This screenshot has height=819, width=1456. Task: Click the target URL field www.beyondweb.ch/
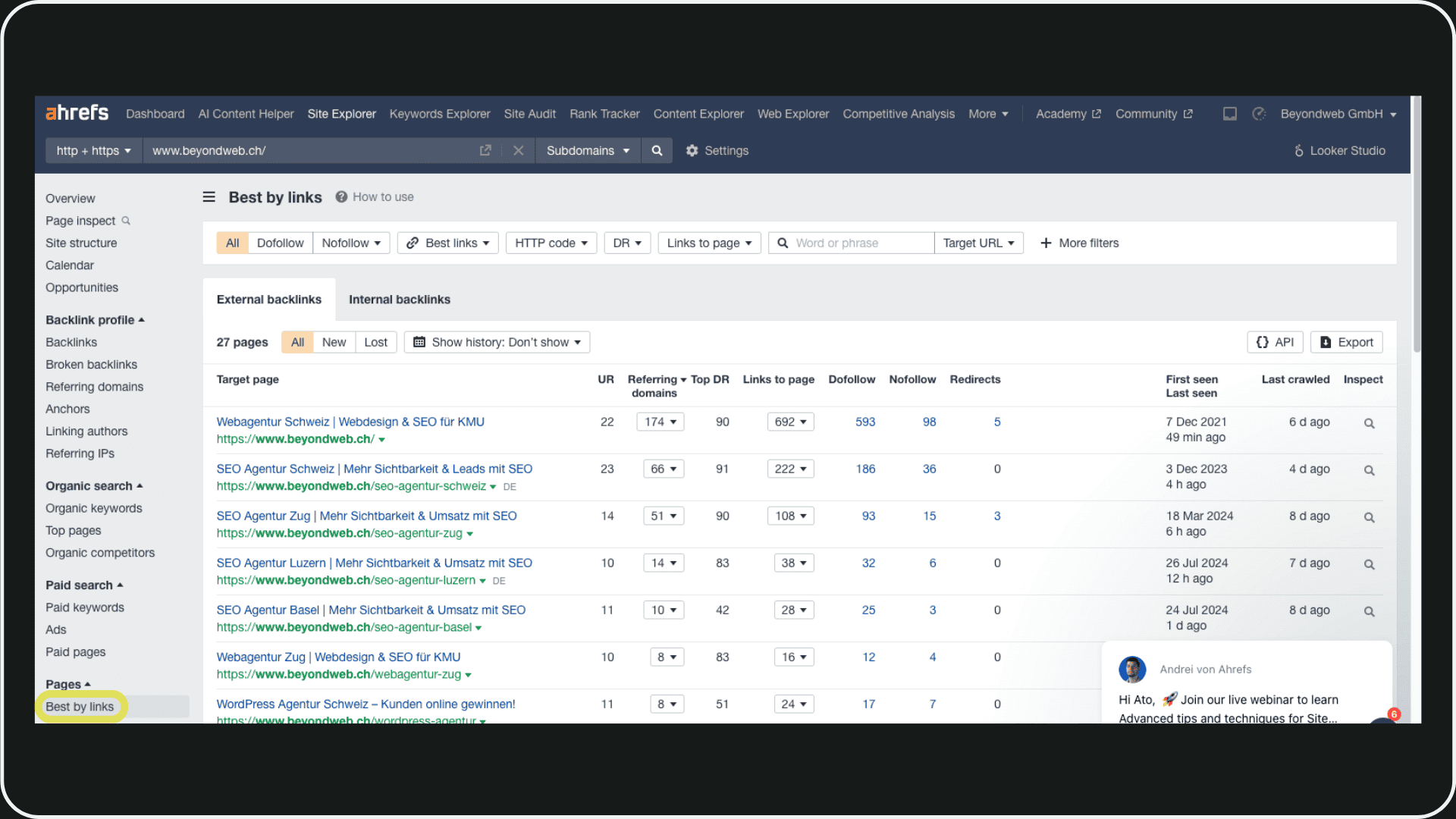311,150
